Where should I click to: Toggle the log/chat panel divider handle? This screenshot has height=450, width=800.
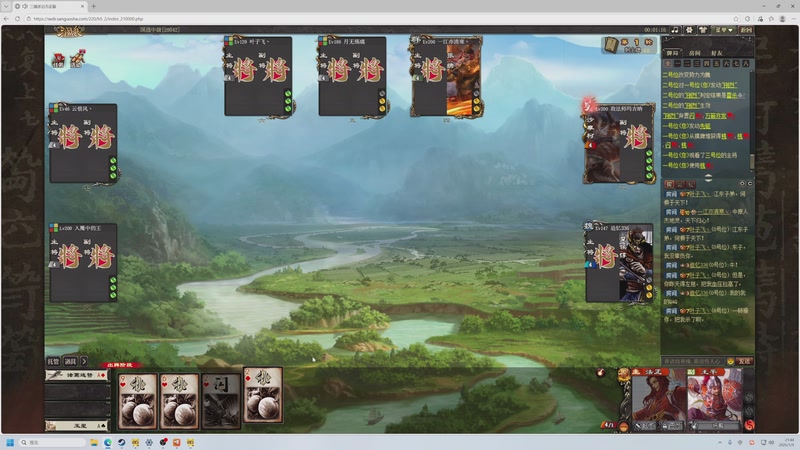708,177
